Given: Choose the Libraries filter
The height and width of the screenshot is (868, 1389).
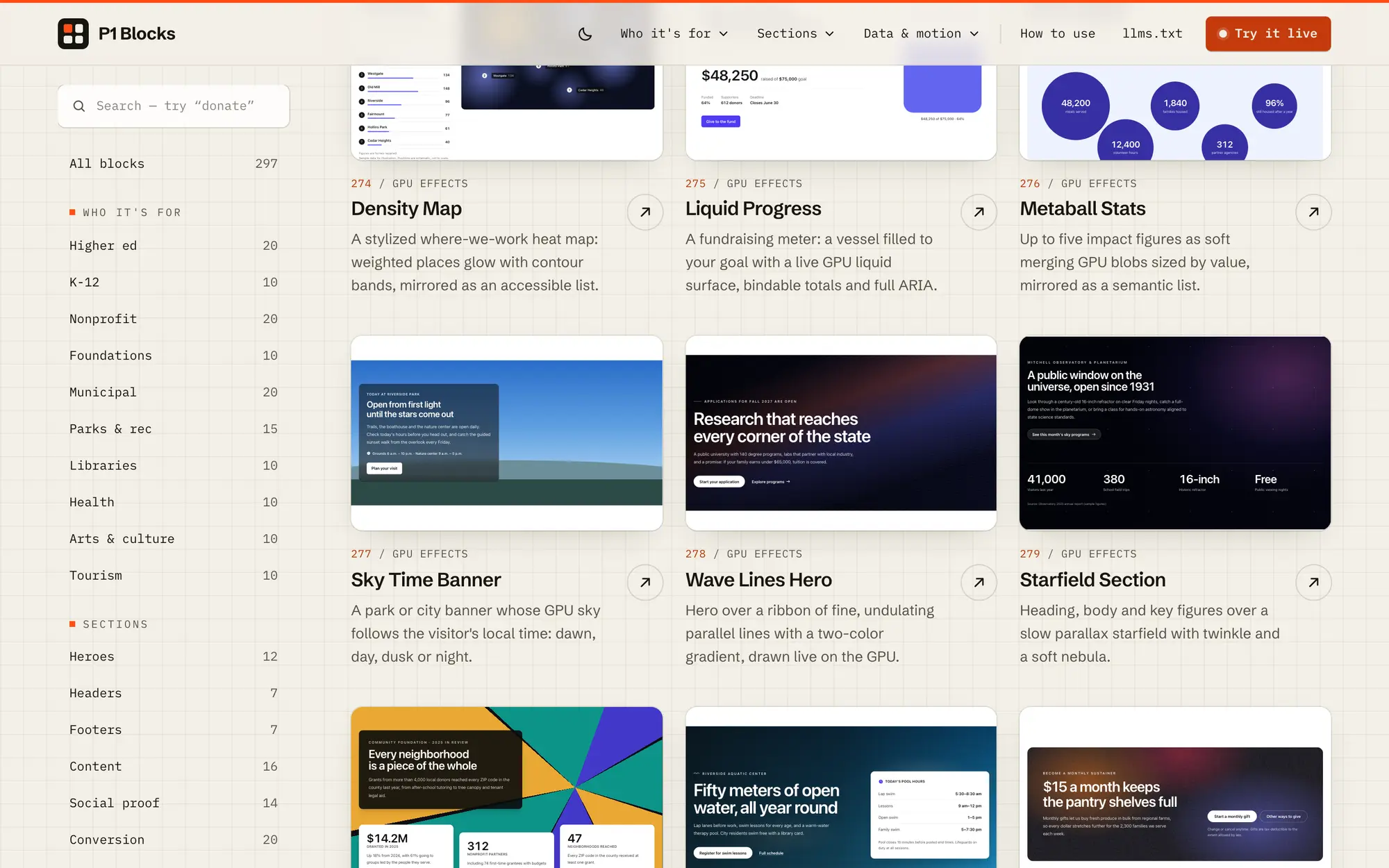Looking at the screenshot, I should point(174,465).
